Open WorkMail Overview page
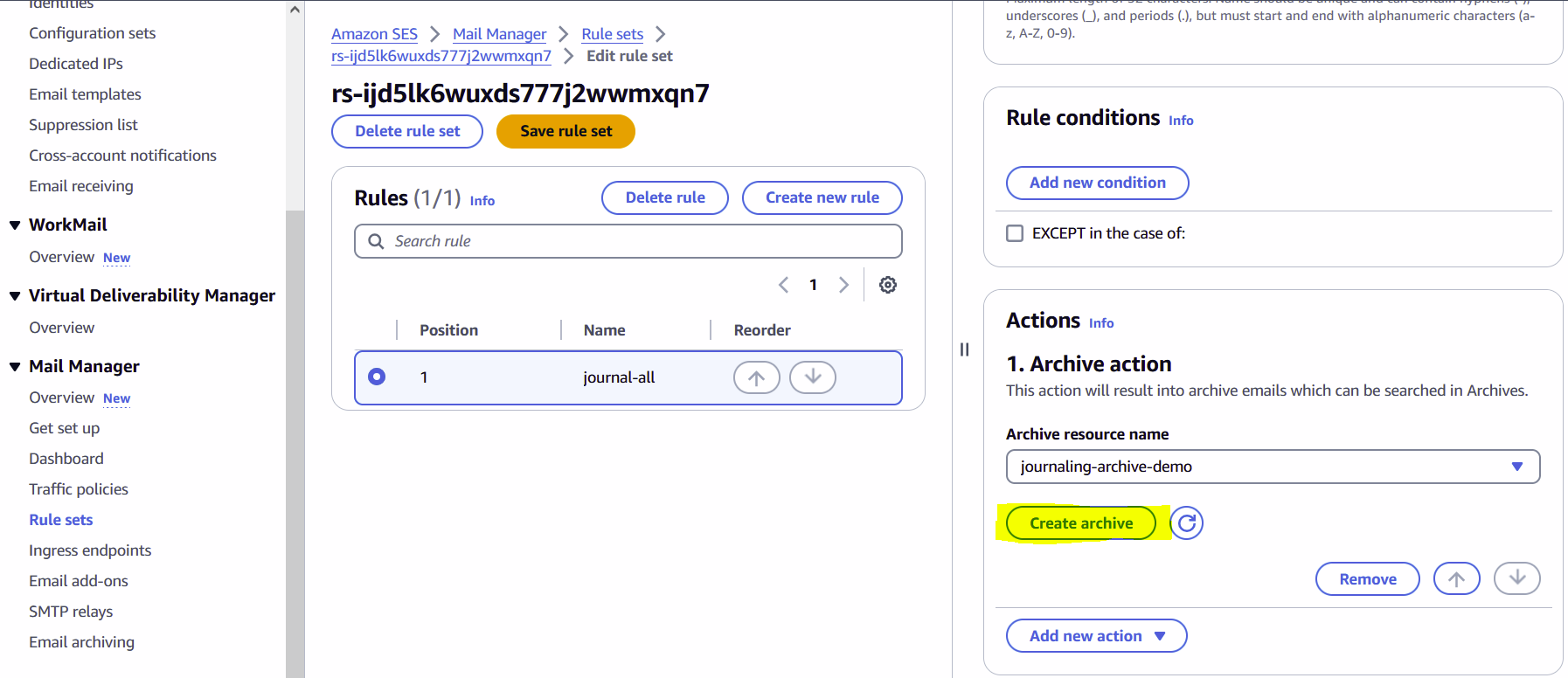The image size is (1568, 678). click(61, 257)
